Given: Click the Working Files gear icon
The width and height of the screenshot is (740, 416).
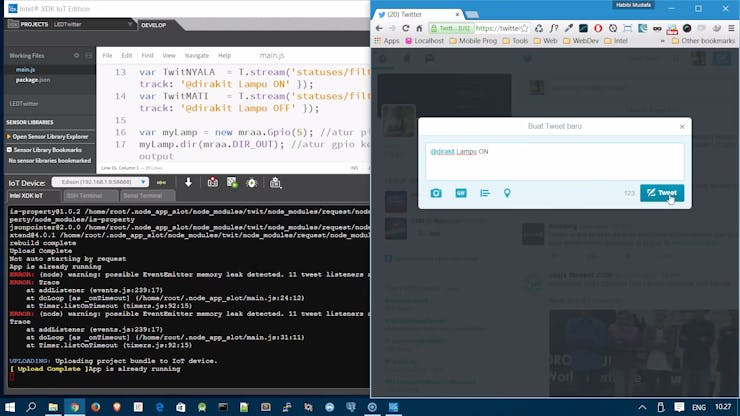Looking at the screenshot, I should (x=76, y=55).
